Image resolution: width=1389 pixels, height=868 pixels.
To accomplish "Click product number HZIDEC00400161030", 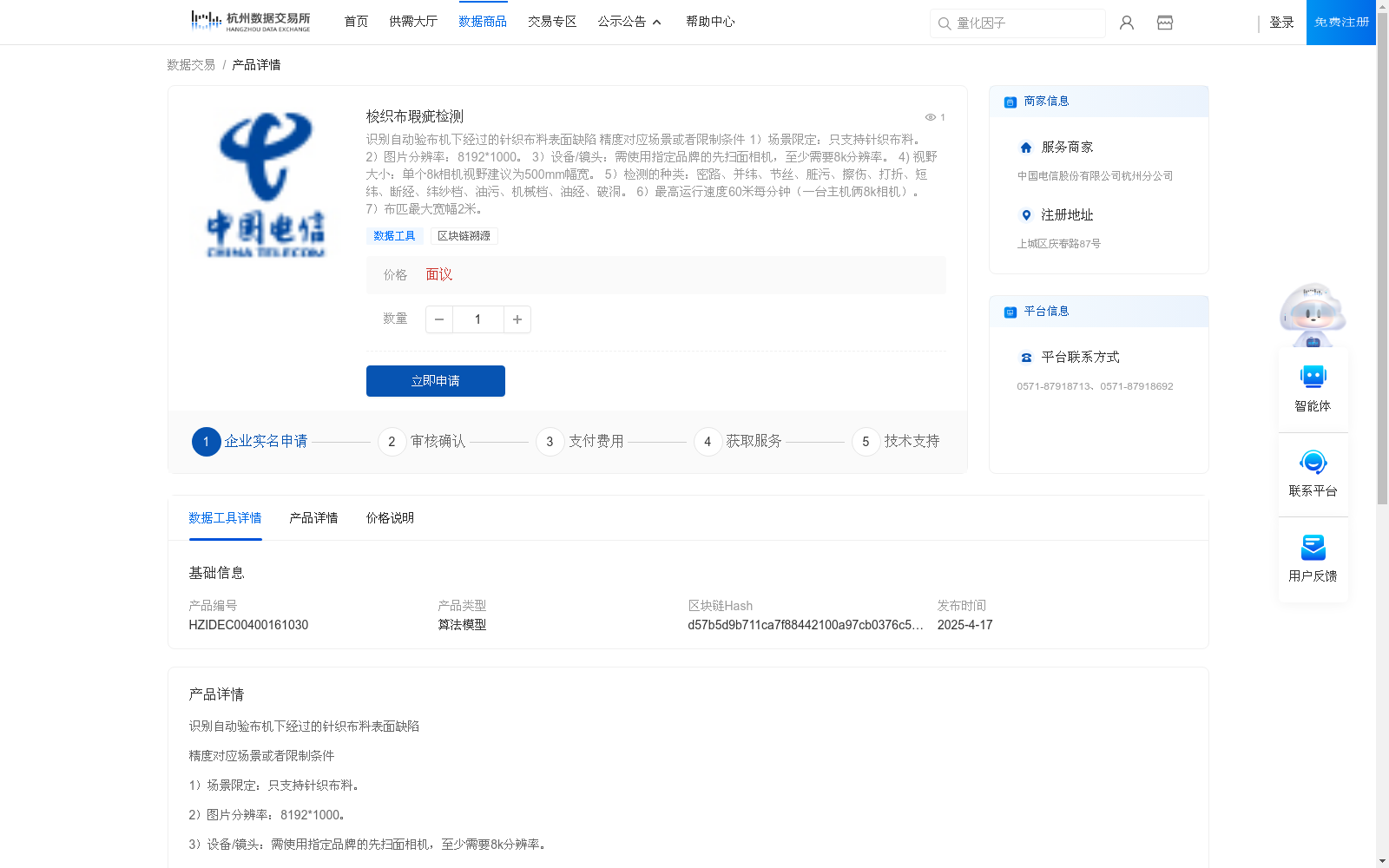I will point(248,625).
